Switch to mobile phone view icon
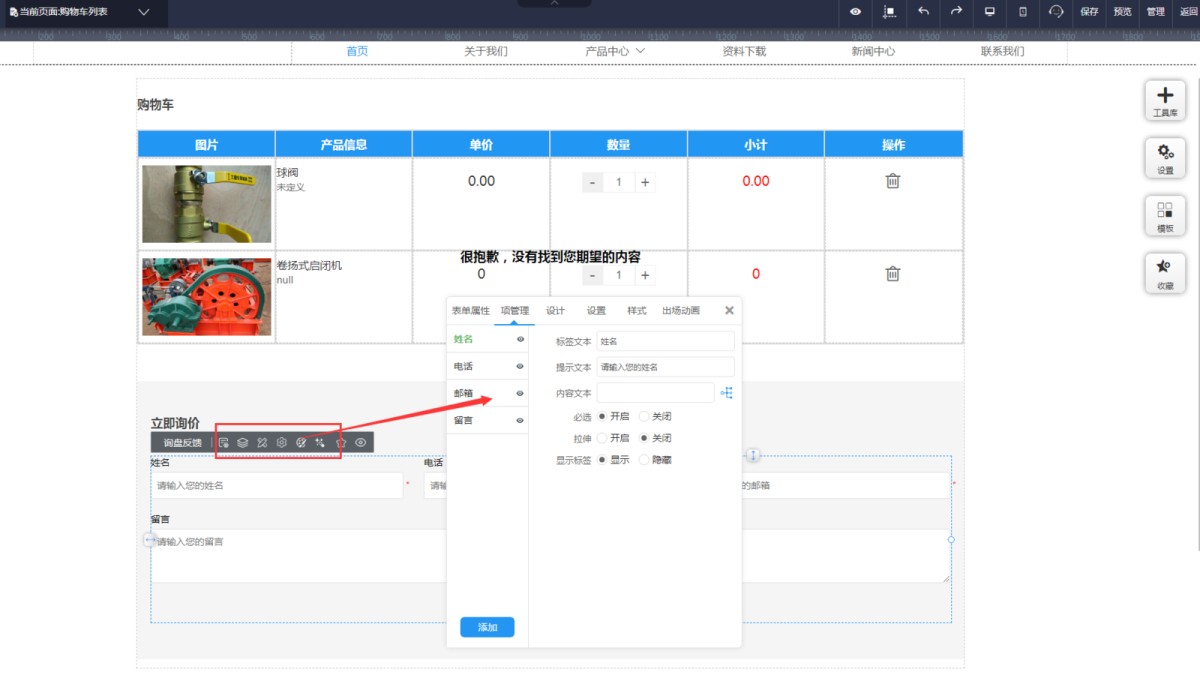Image resolution: width=1200 pixels, height=678 pixels. 1022,12
